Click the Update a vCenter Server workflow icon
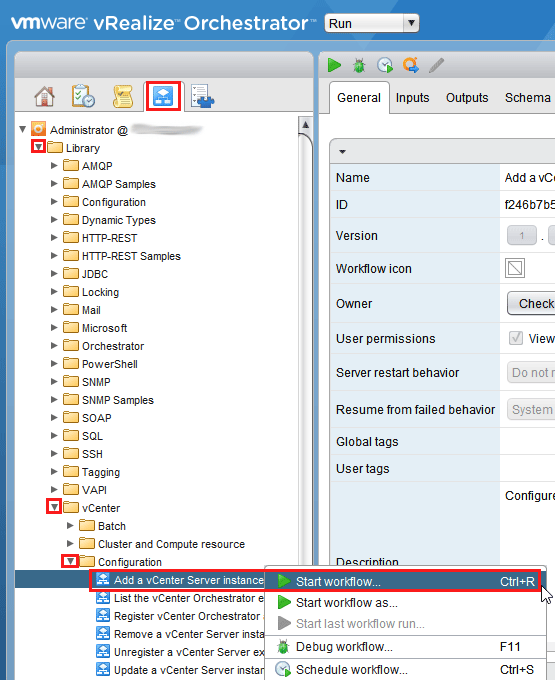The height and width of the screenshot is (680, 555). (x=103, y=670)
